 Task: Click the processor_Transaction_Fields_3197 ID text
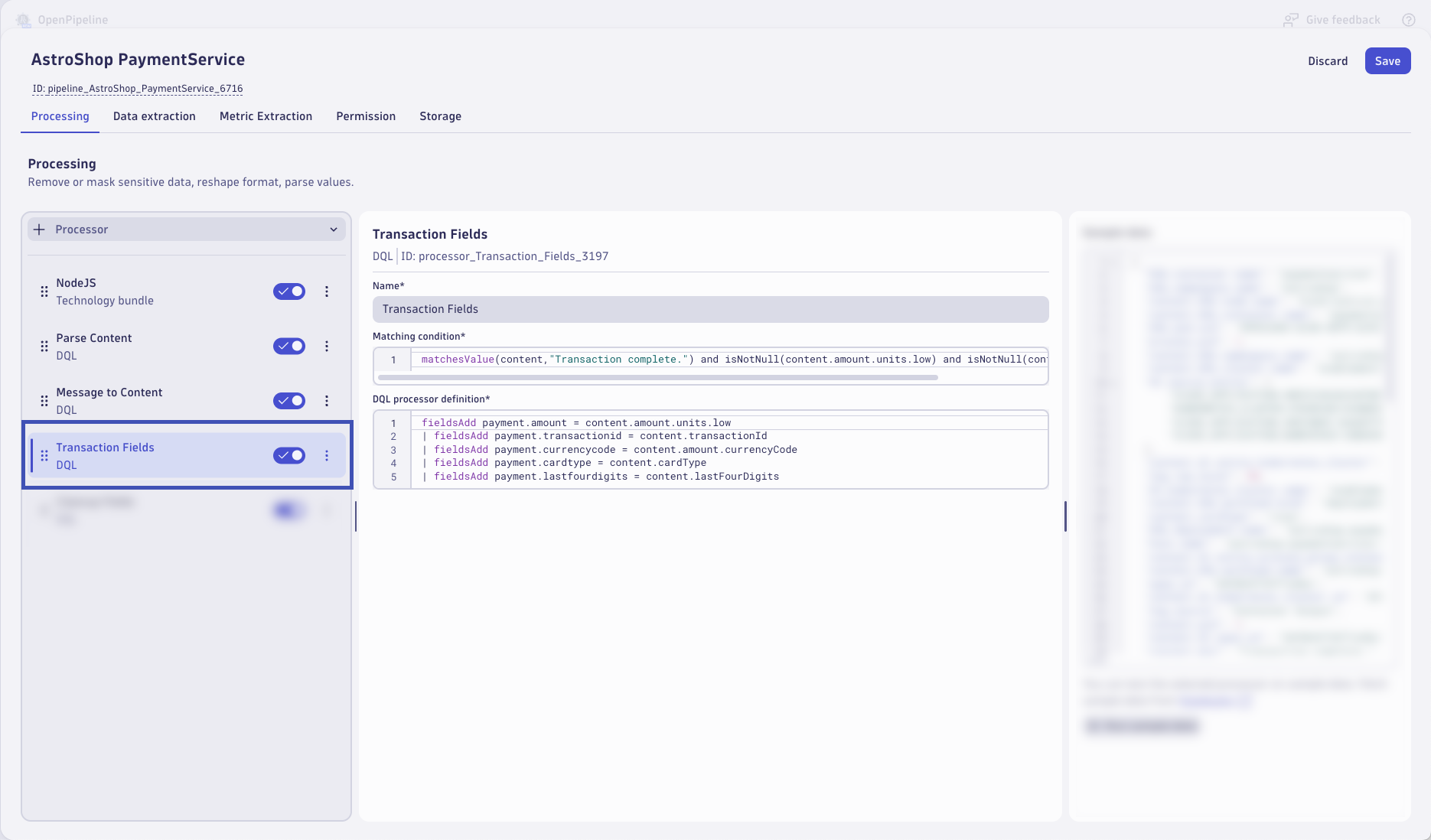(505, 256)
